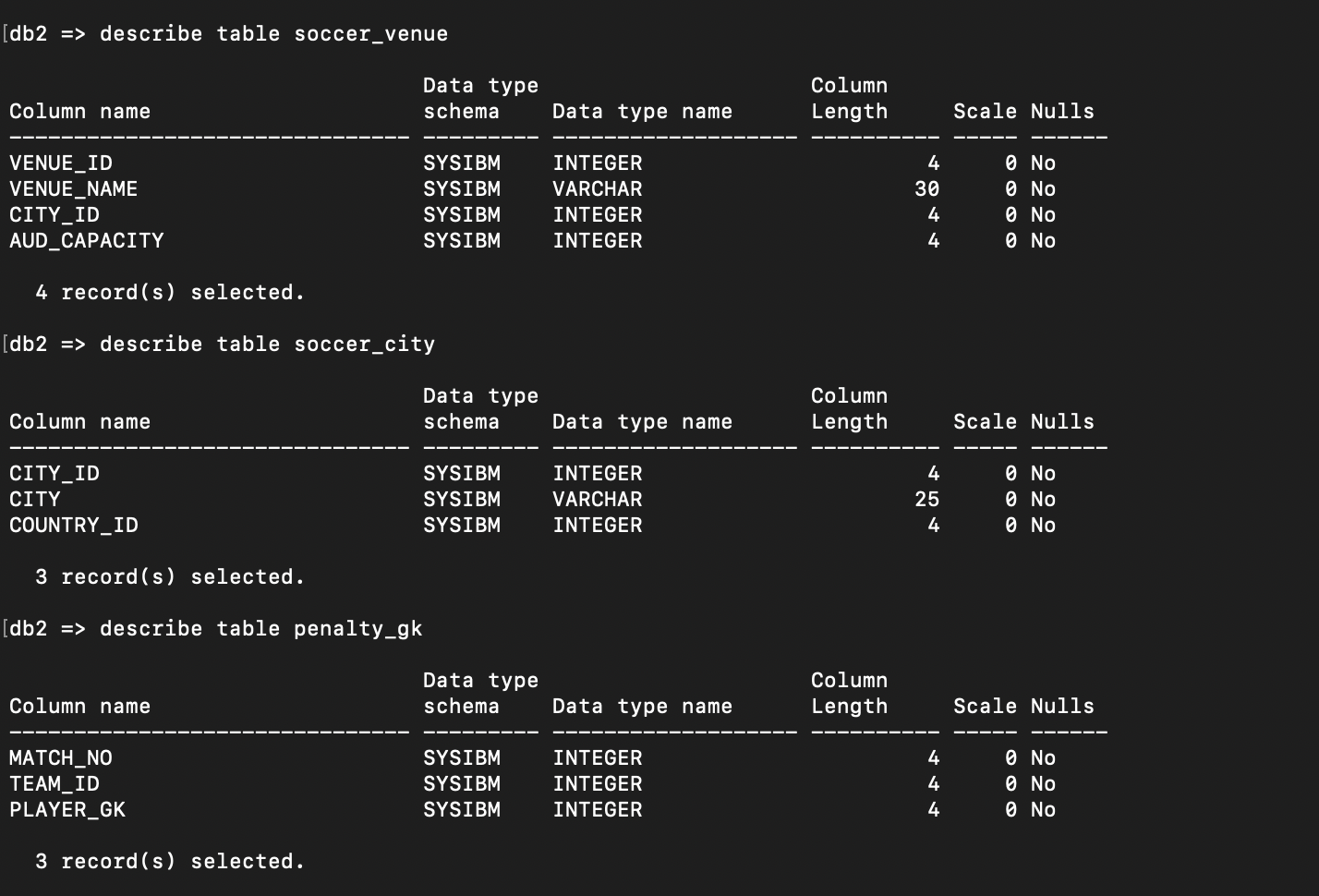Click the 'describe table soccer_venue' command text
Screen dimensions: 1319x896
273,34
